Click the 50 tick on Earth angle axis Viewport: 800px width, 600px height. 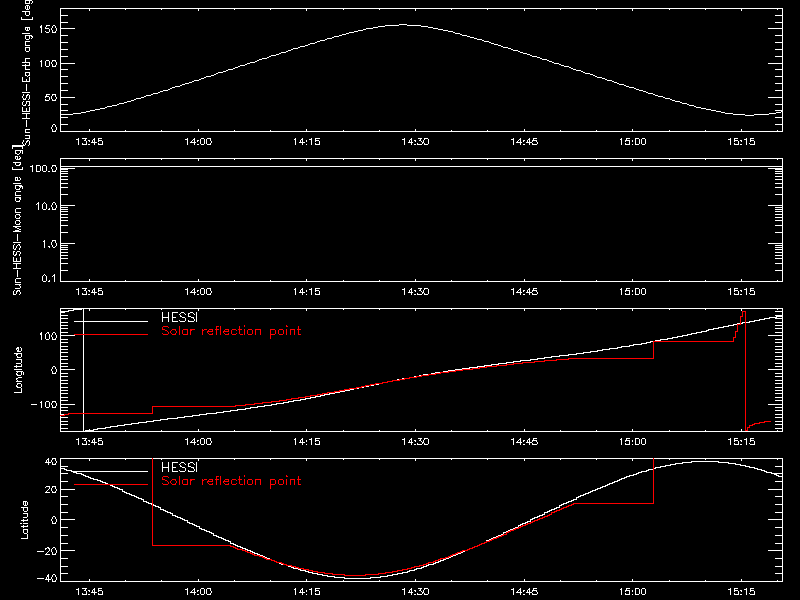(x=51, y=97)
